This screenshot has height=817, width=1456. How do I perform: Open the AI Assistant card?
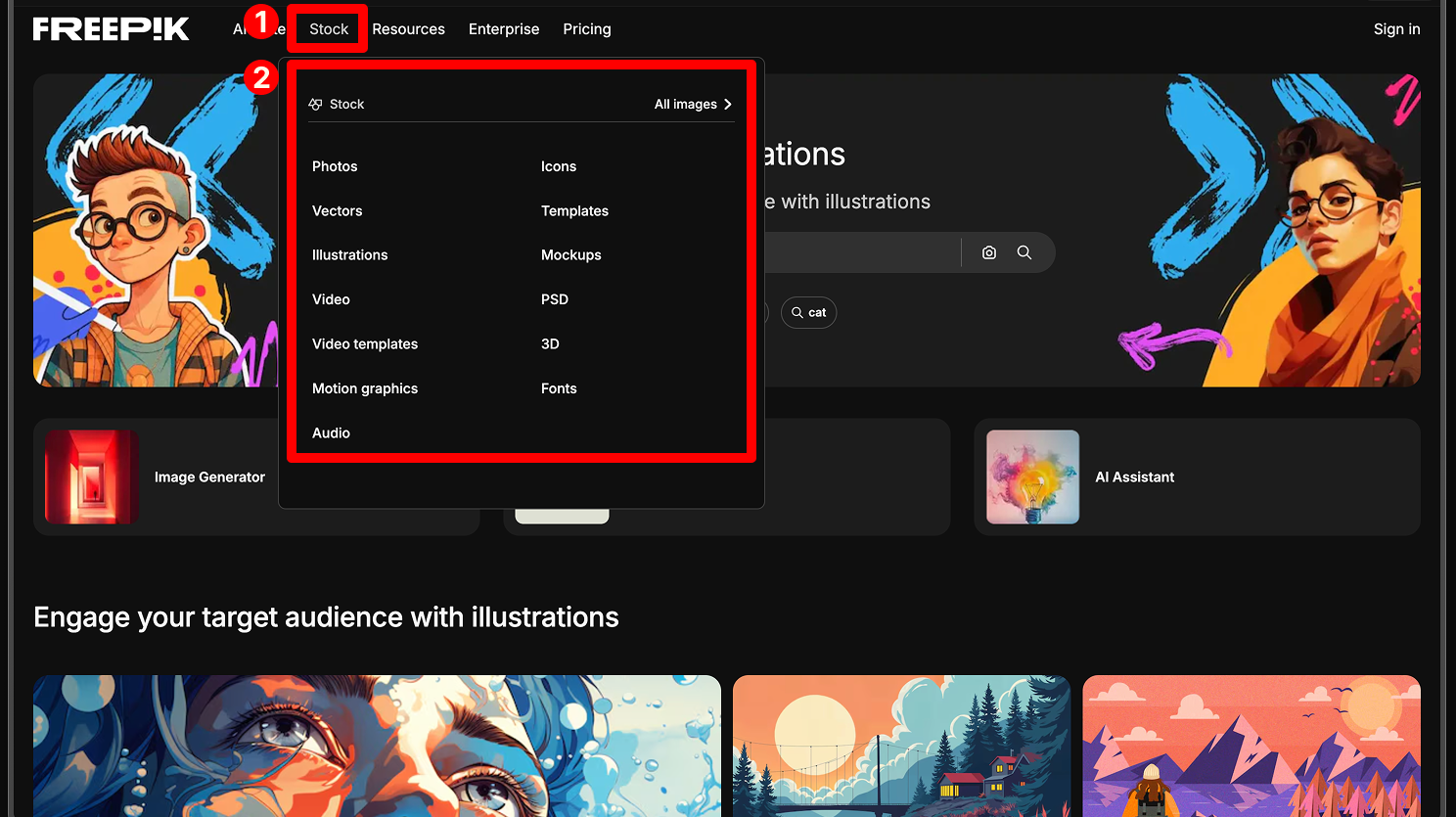tap(1197, 477)
